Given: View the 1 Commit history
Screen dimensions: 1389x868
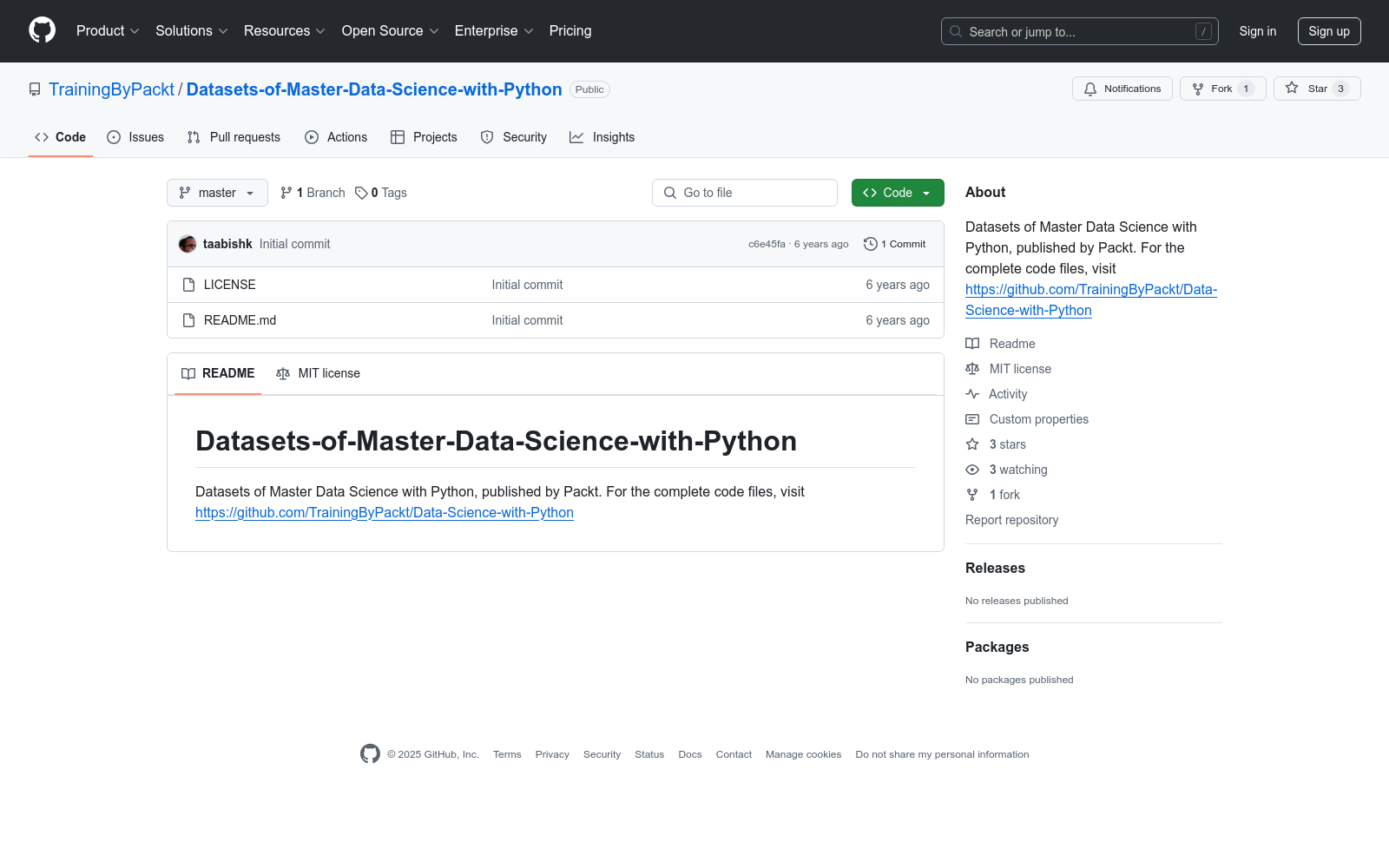Looking at the screenshot, I should [x=895, y=244].
